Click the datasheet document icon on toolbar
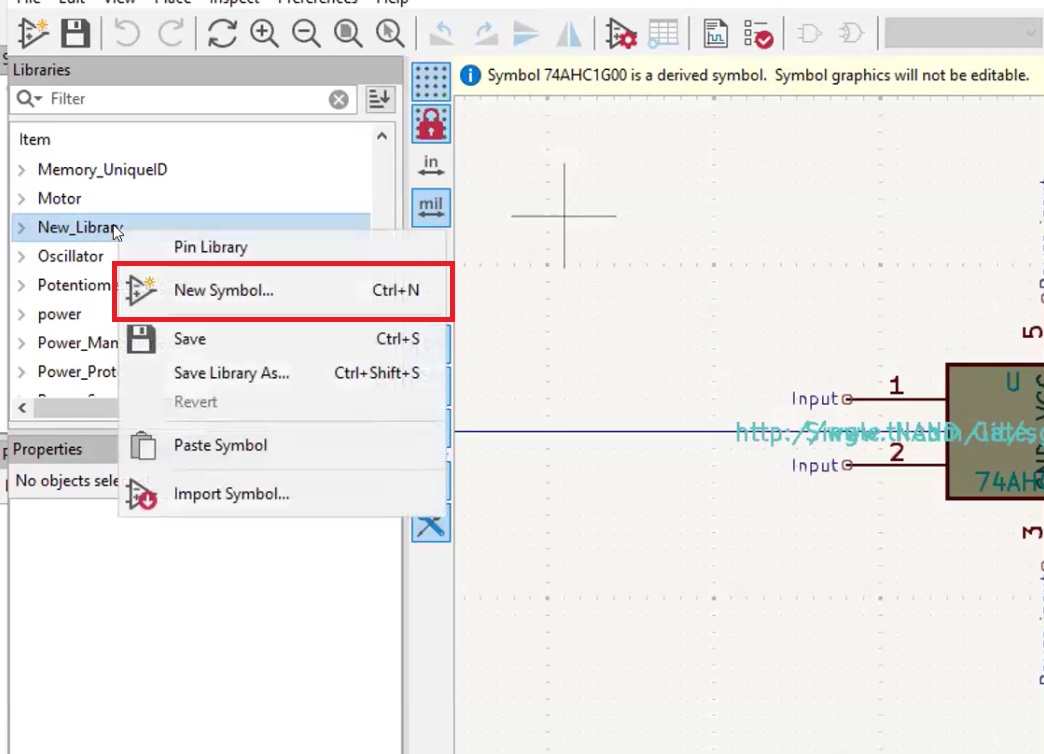Screen dimensions: 1044x754 (716, 33)
